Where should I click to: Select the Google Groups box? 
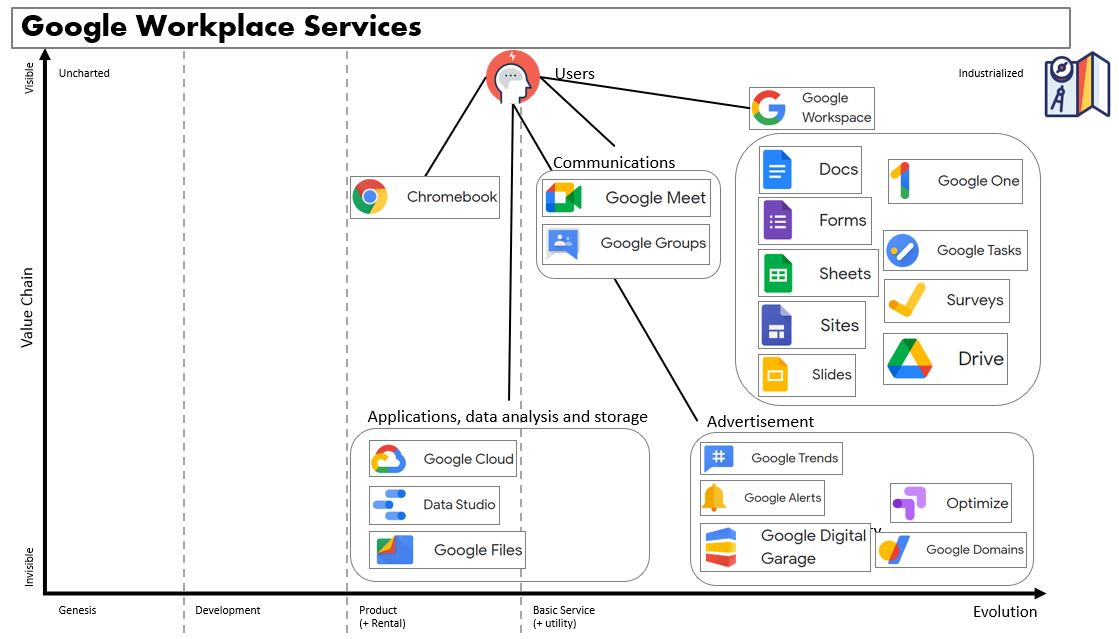pyautogui.click(x=626, y=244)
